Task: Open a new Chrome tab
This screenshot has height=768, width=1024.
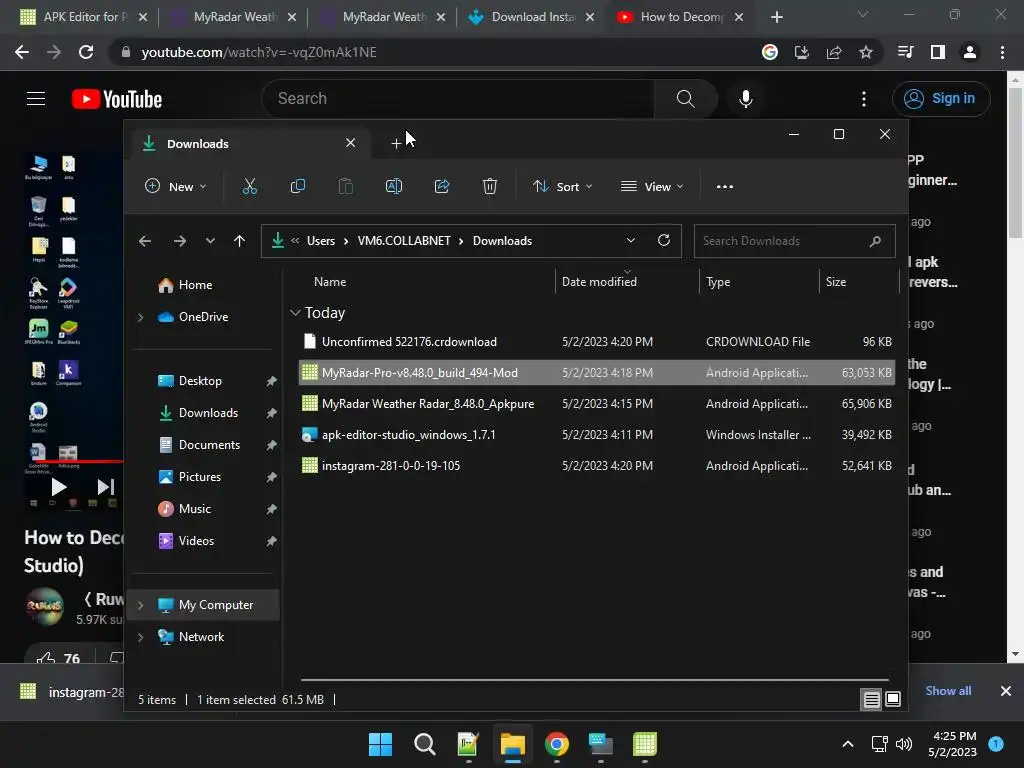Action: coord(776,17)
